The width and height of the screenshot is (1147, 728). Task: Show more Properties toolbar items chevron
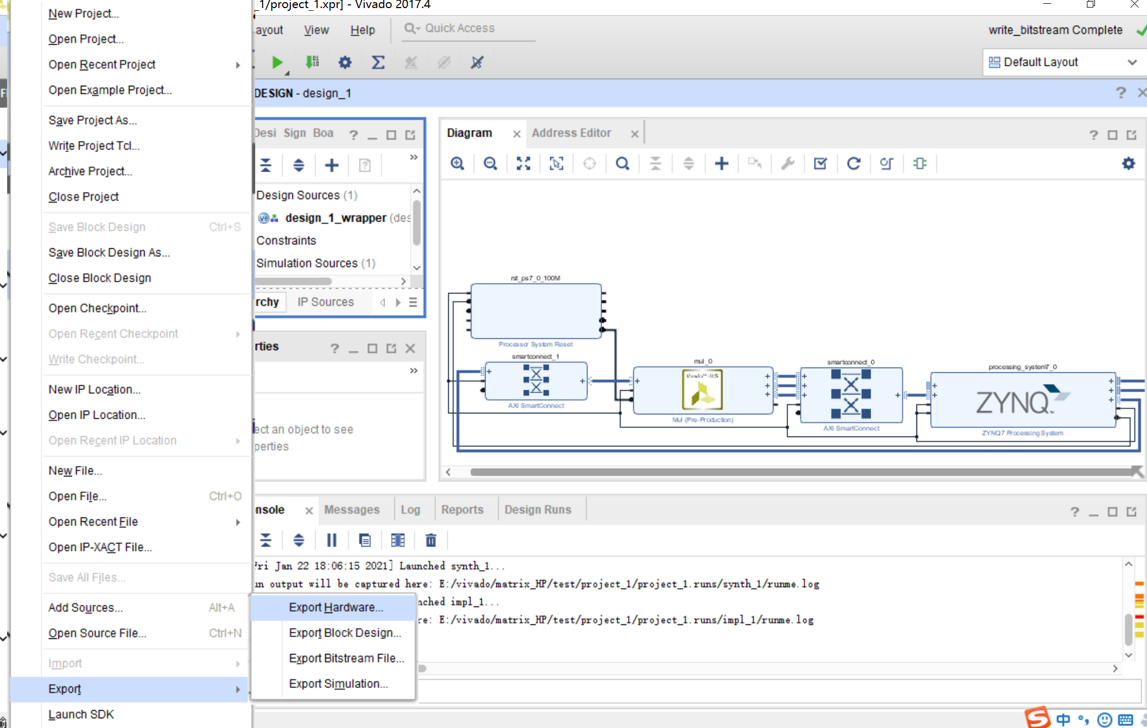pyautogui.click(x=413, y=371)
